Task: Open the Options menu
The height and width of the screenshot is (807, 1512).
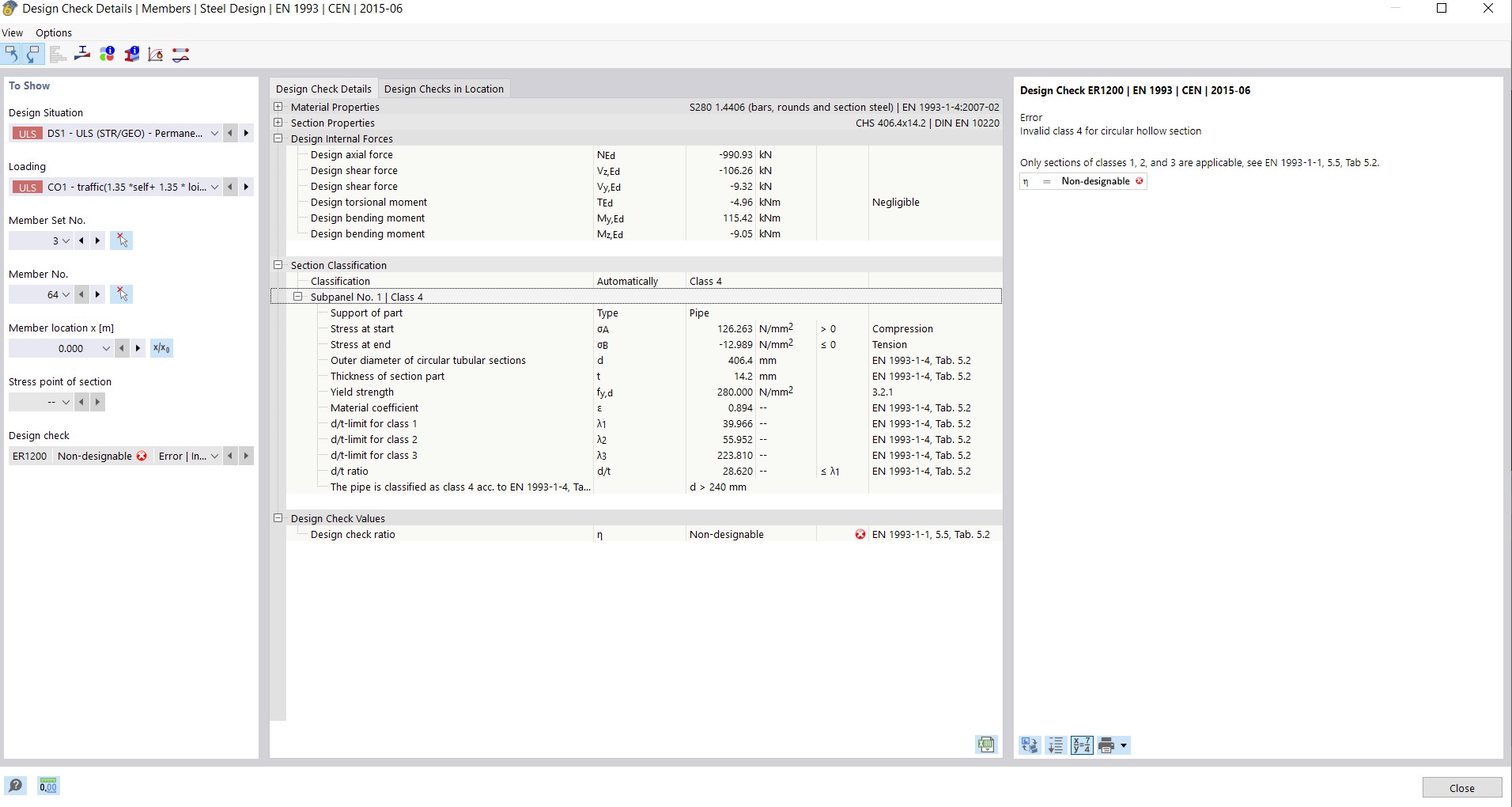Action: (x=54, y=32)
